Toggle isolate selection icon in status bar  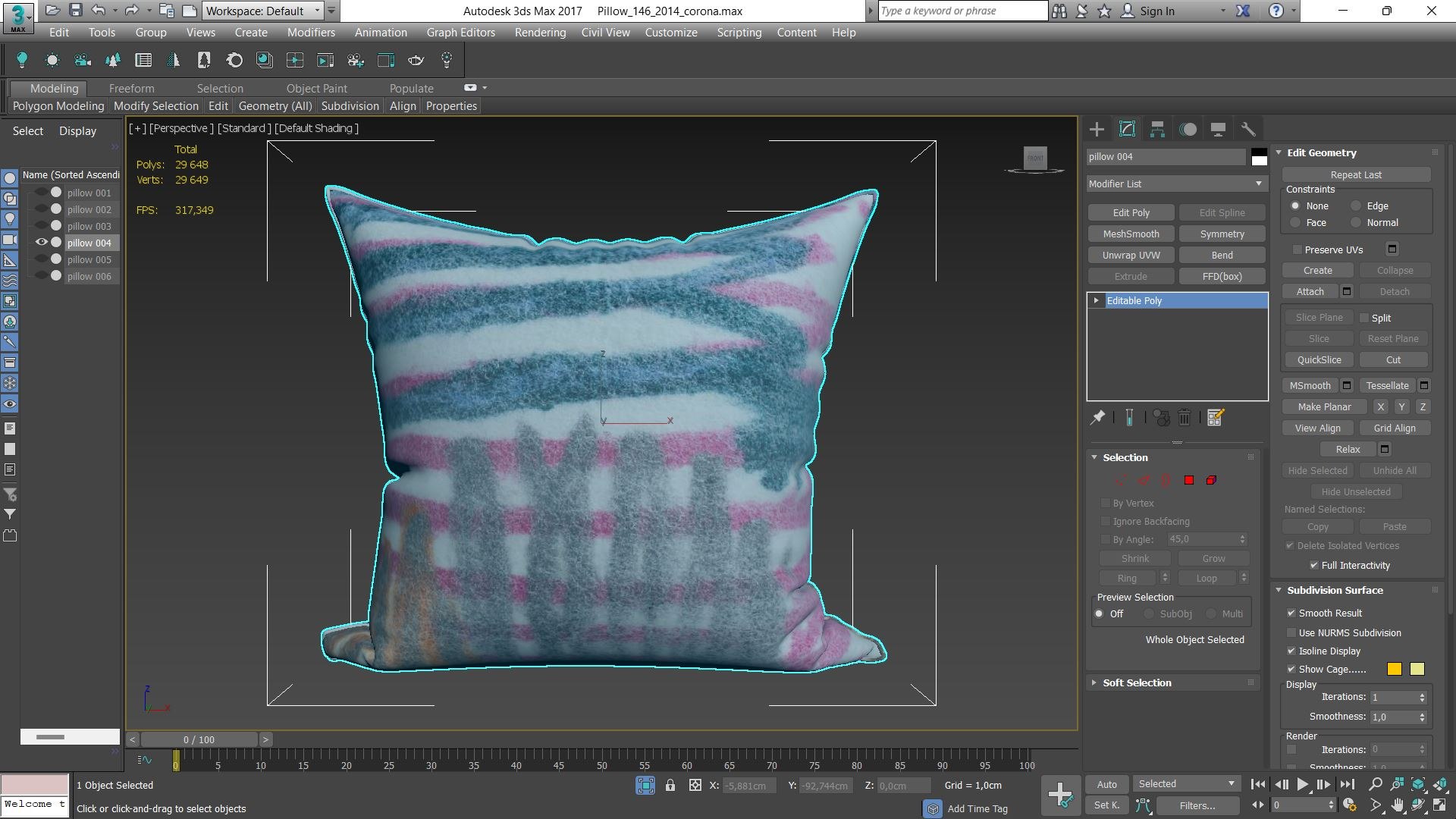click(x=645, y=786)
